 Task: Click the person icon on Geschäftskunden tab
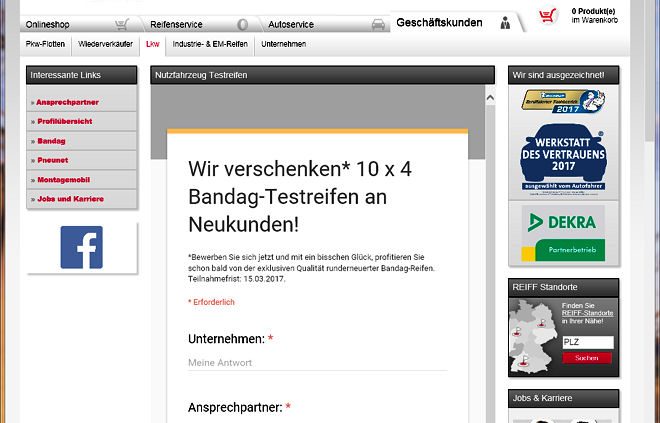pos(505,23)
